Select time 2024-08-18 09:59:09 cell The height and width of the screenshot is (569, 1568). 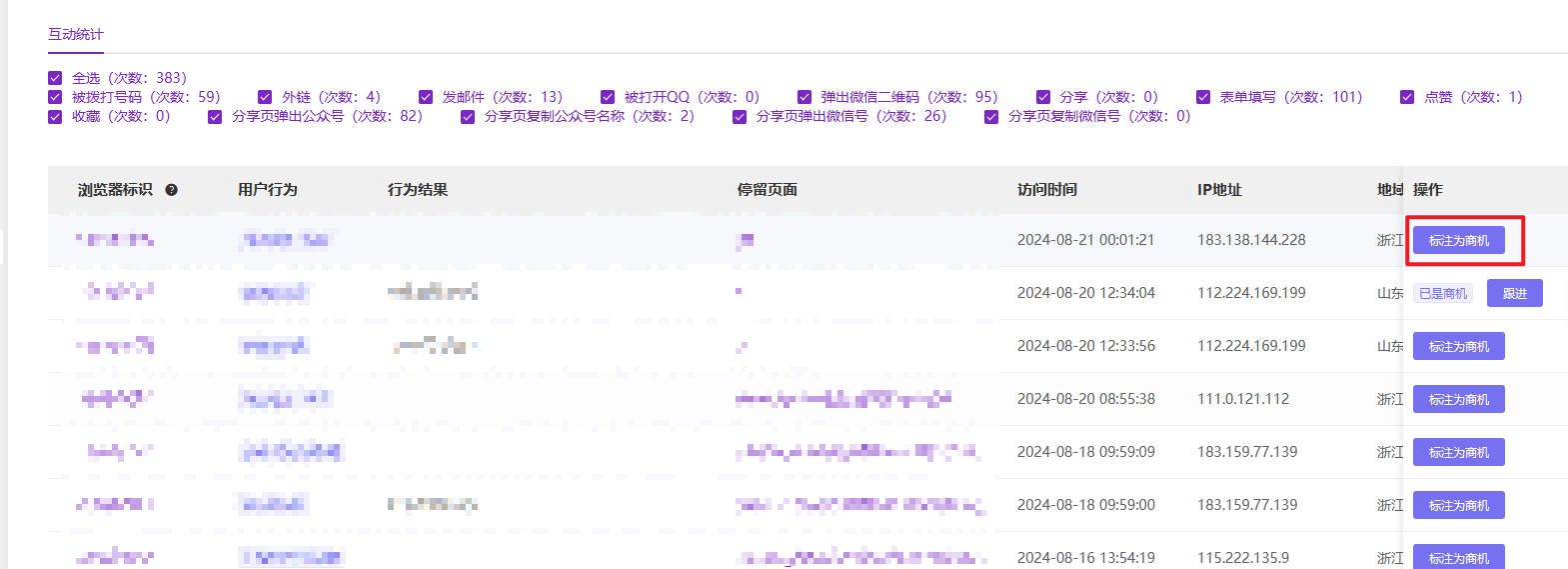[1086, 452]
